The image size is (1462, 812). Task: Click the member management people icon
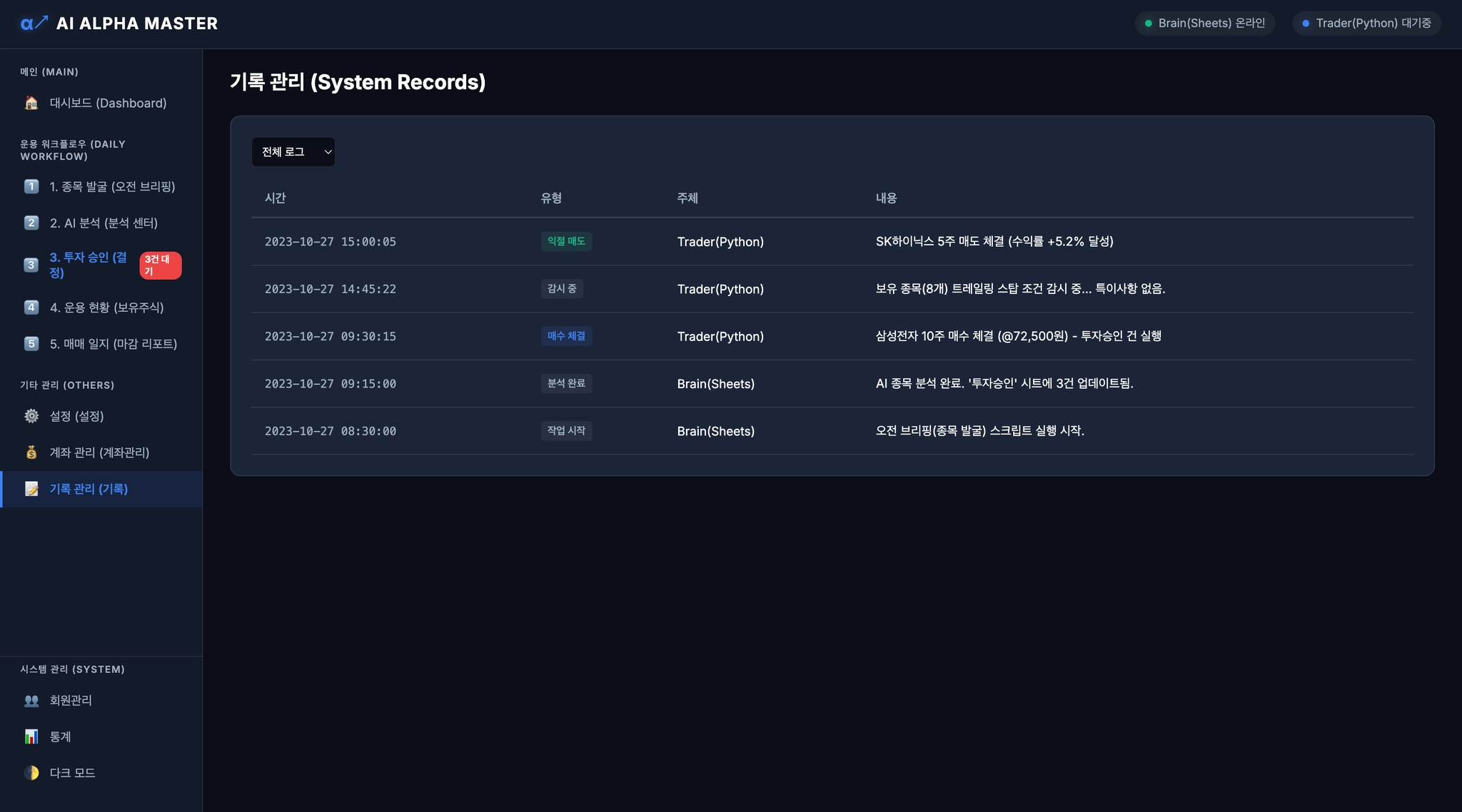click(31, 700)
